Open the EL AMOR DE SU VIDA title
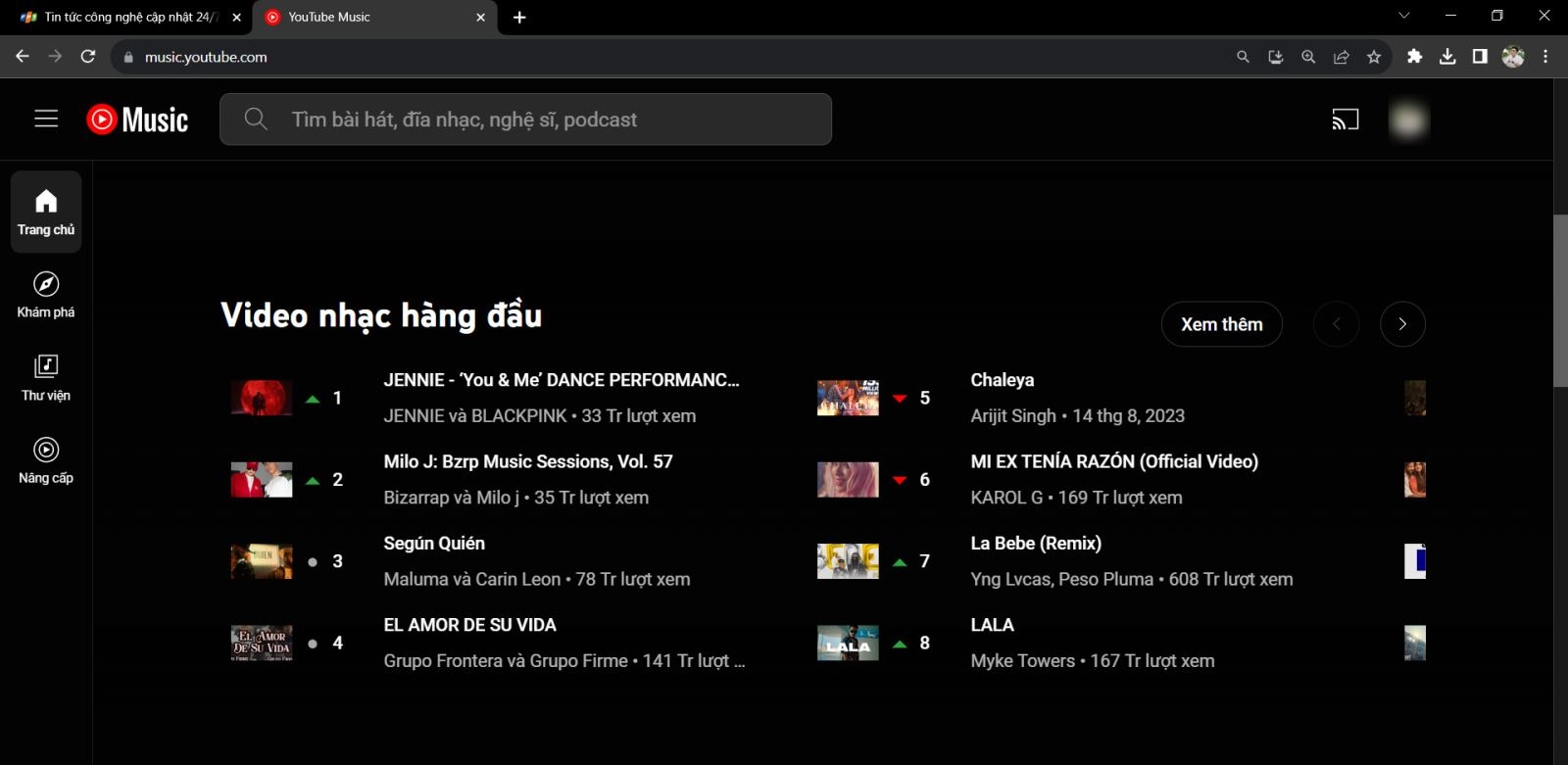The height and width of the screenshot is (765, 1568). 469,625
